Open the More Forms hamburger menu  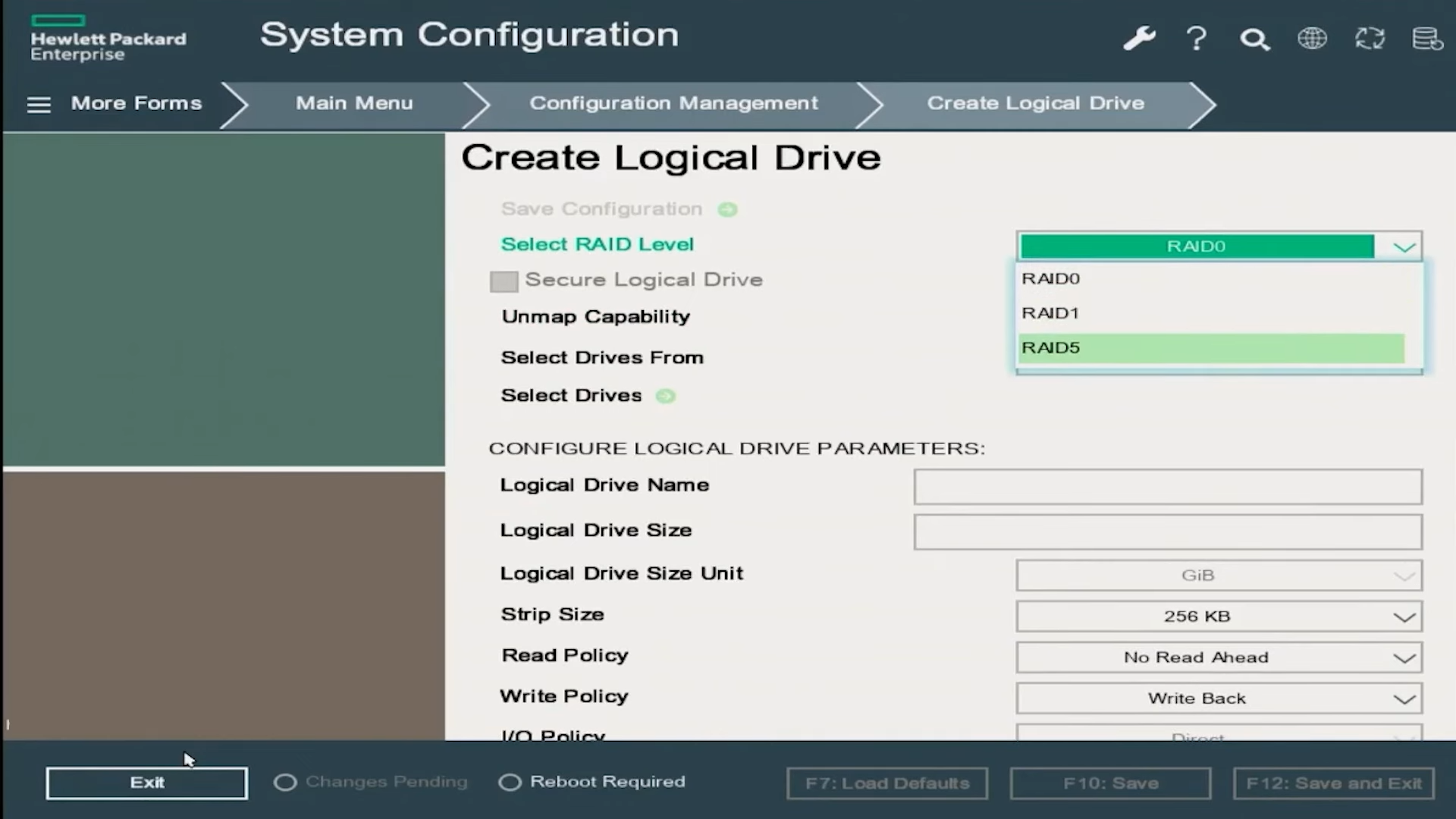click(39, 105)
